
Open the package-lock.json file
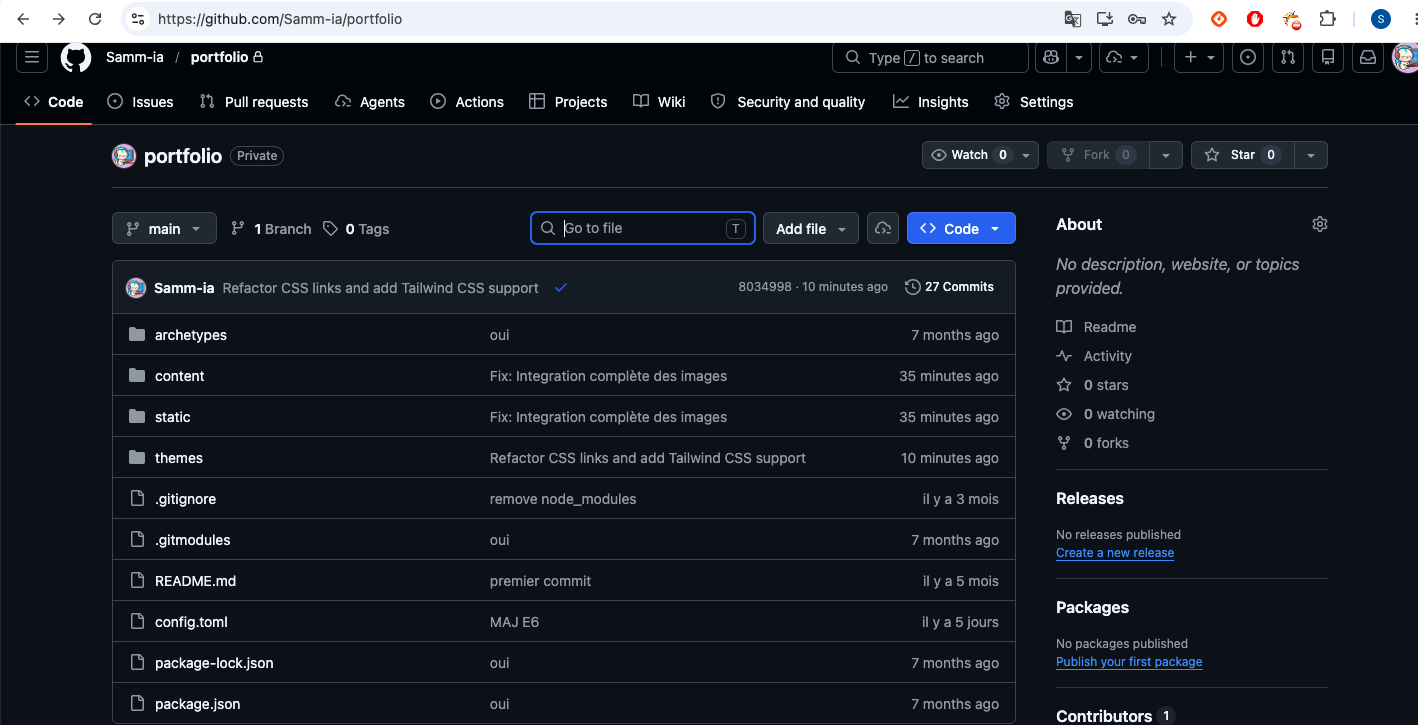coord(214,663)
